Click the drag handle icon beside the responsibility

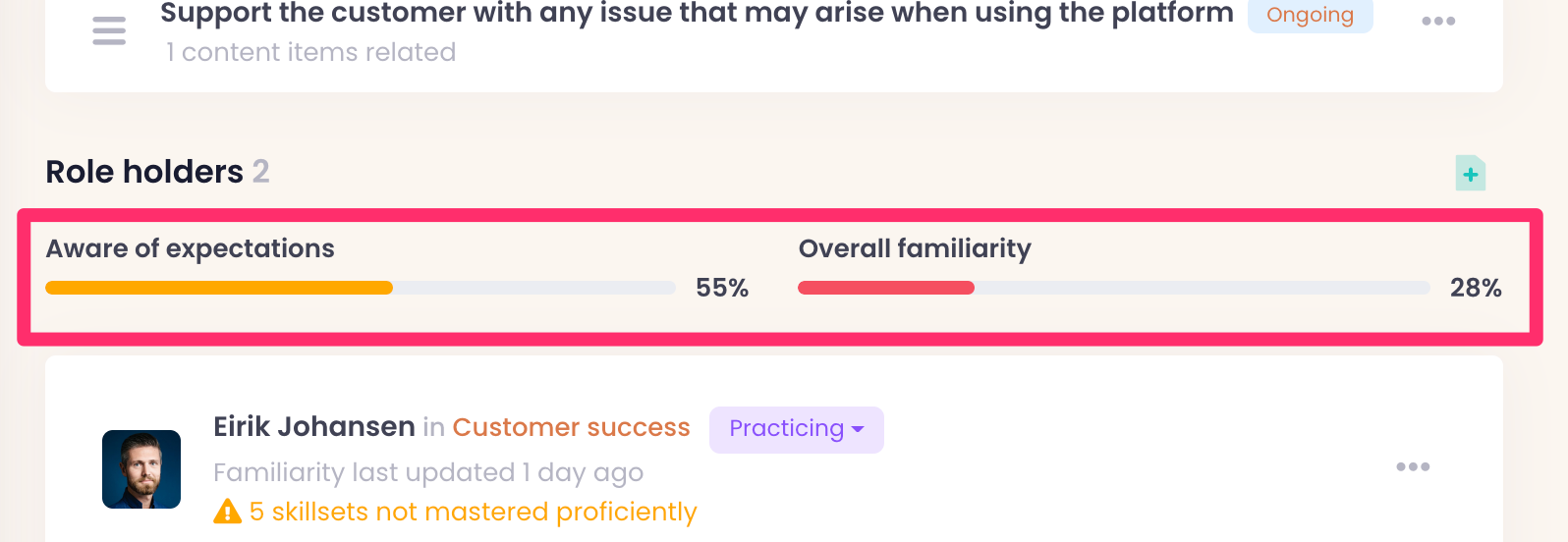[109, 30]
